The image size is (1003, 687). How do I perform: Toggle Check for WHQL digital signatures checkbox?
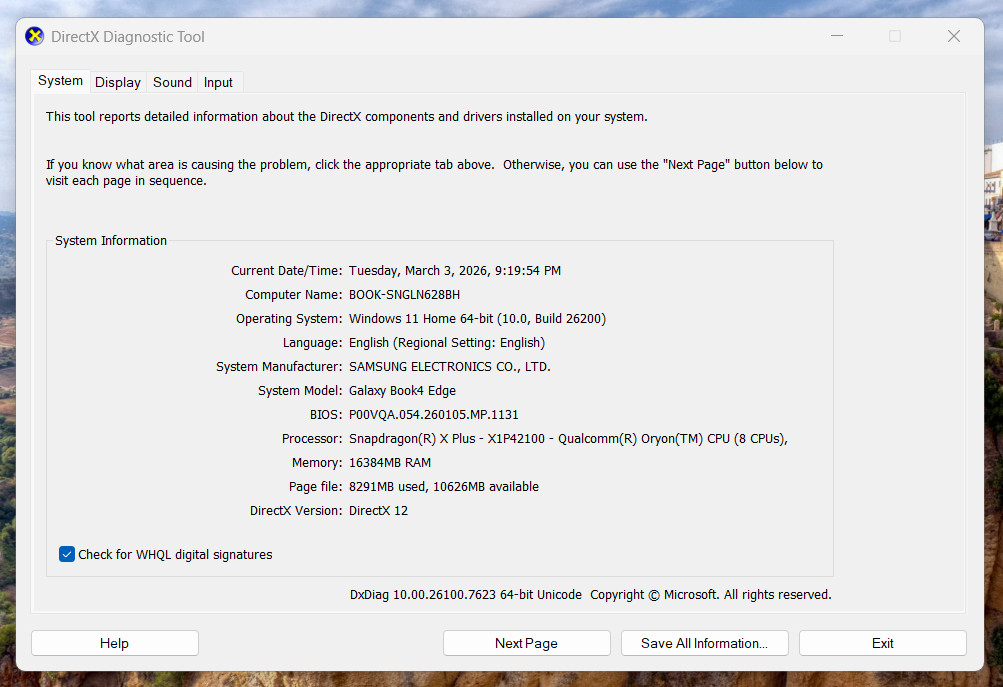click(67, 554)
